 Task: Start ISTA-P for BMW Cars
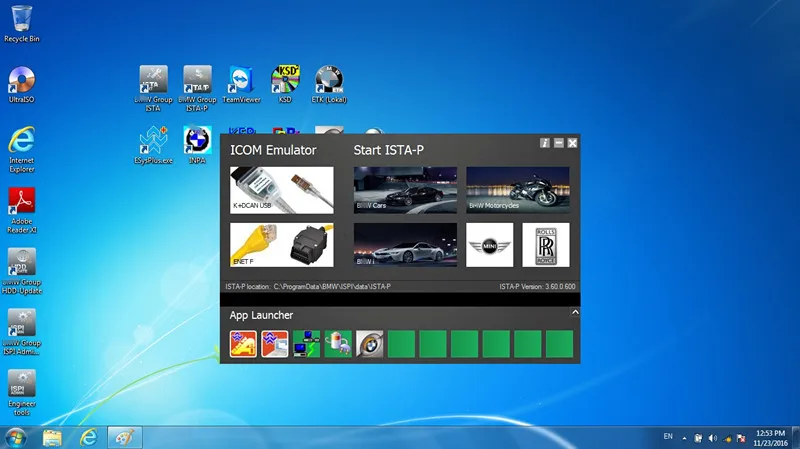pyautogui.click(x=405, y=190)
